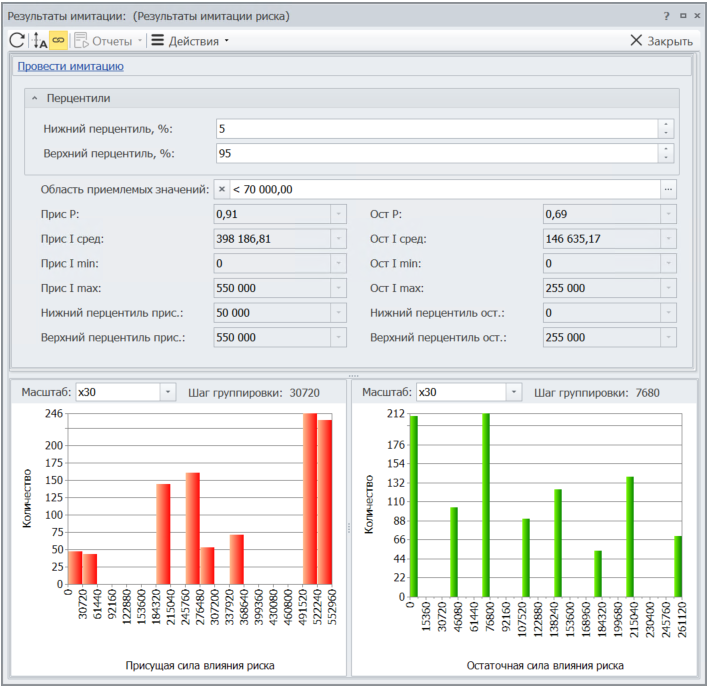The width and height of the screenshot is (708, 687).
Task: Click the Провести имитацию link
Action: click(x=70, y=66)
